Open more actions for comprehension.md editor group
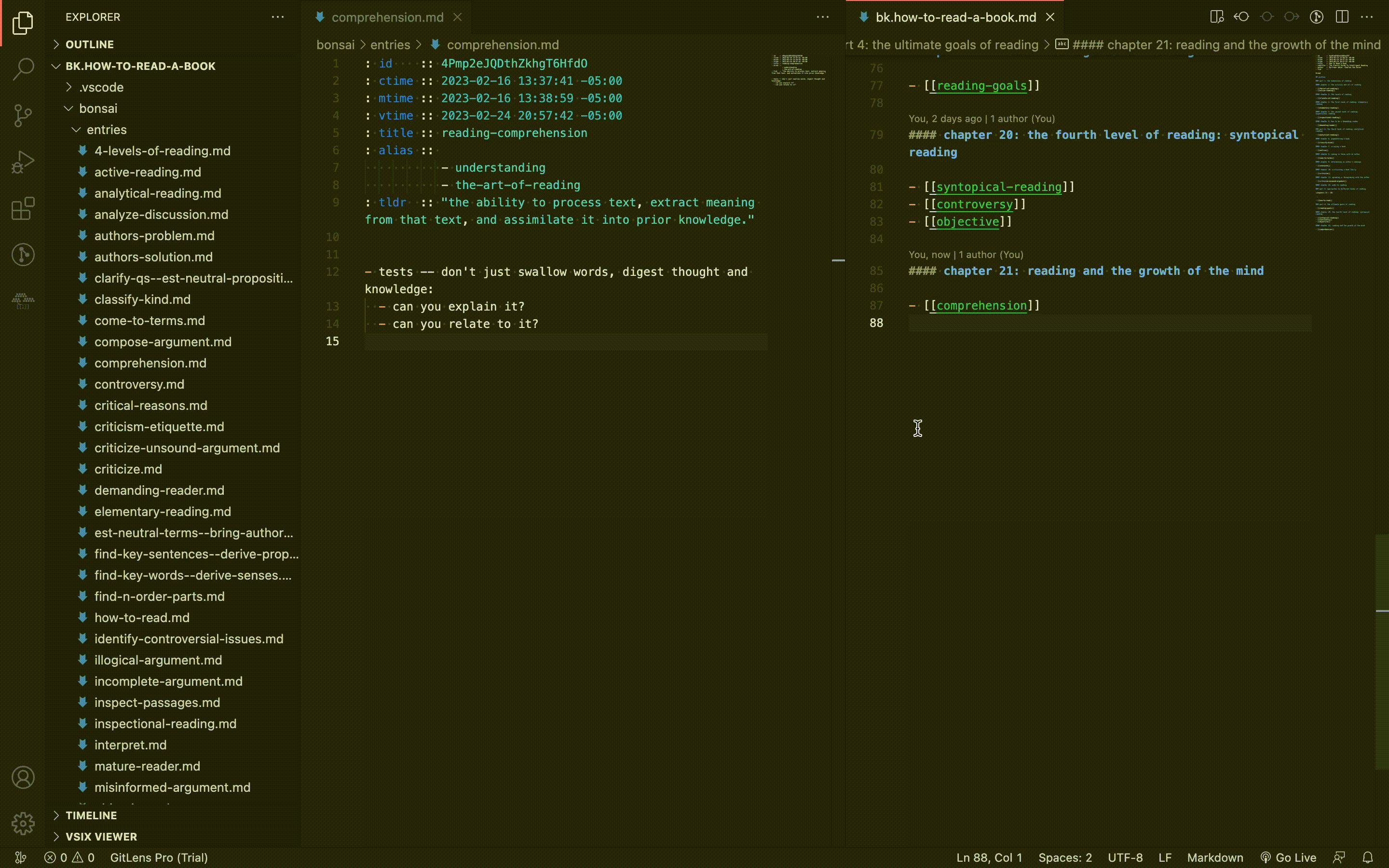Viewport: 1389px width, 868px height. (x=822, y=17)
